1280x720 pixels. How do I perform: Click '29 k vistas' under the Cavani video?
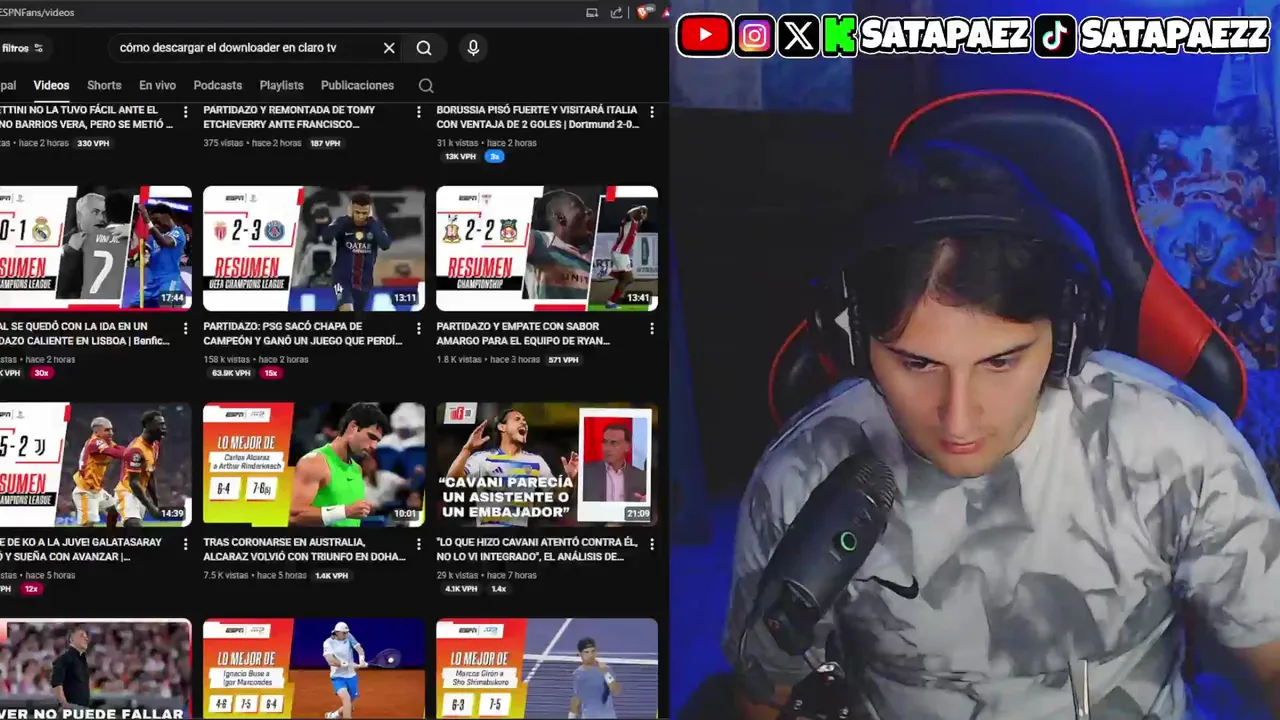458,575
